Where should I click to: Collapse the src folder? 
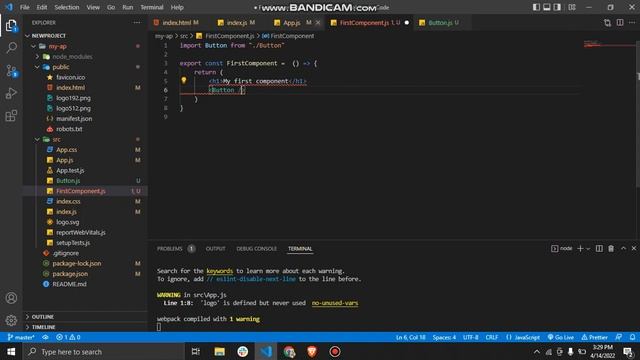coord(37,140)
